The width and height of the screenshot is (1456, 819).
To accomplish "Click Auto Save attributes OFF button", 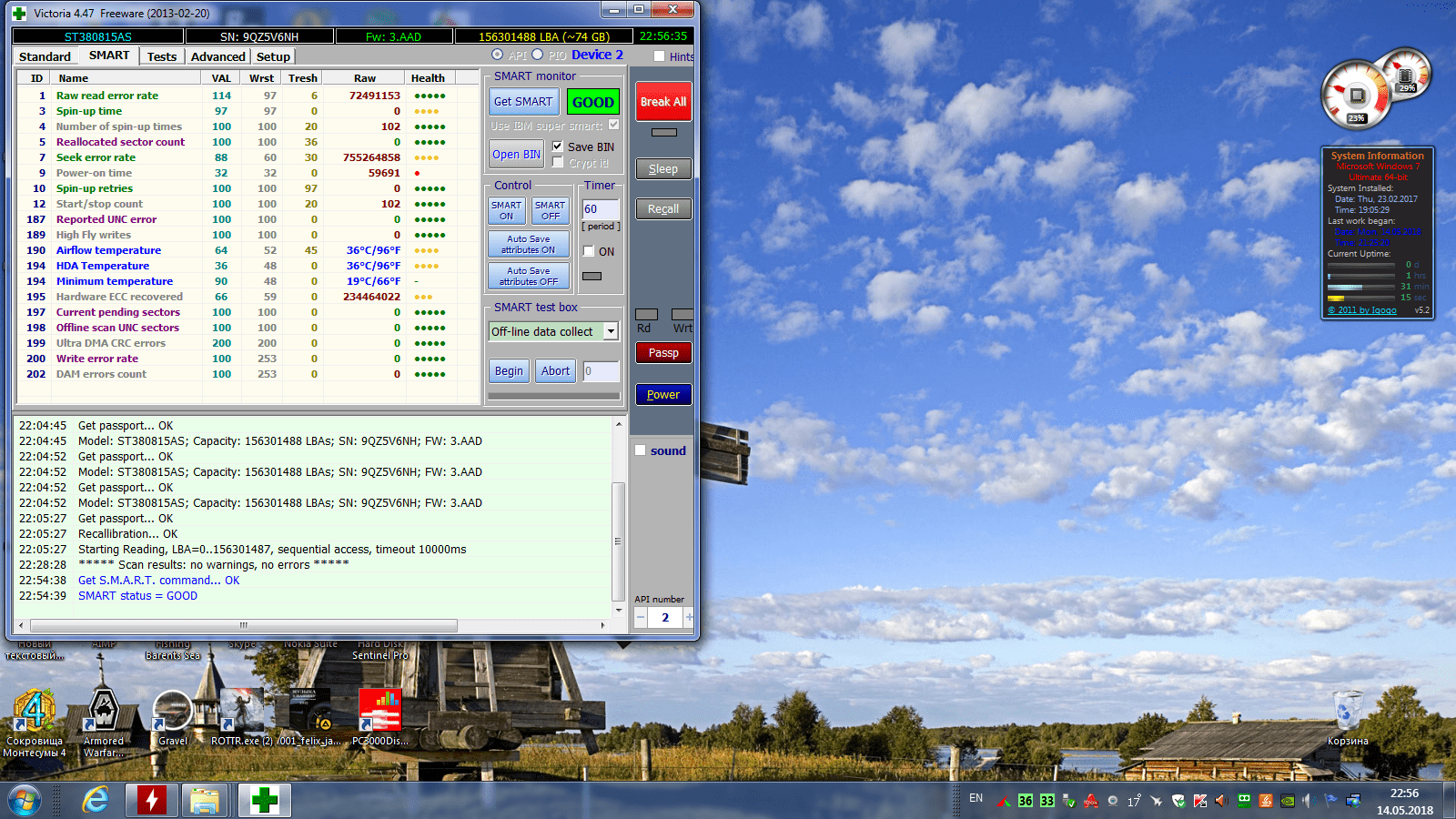I will click(x=529, y=276).
